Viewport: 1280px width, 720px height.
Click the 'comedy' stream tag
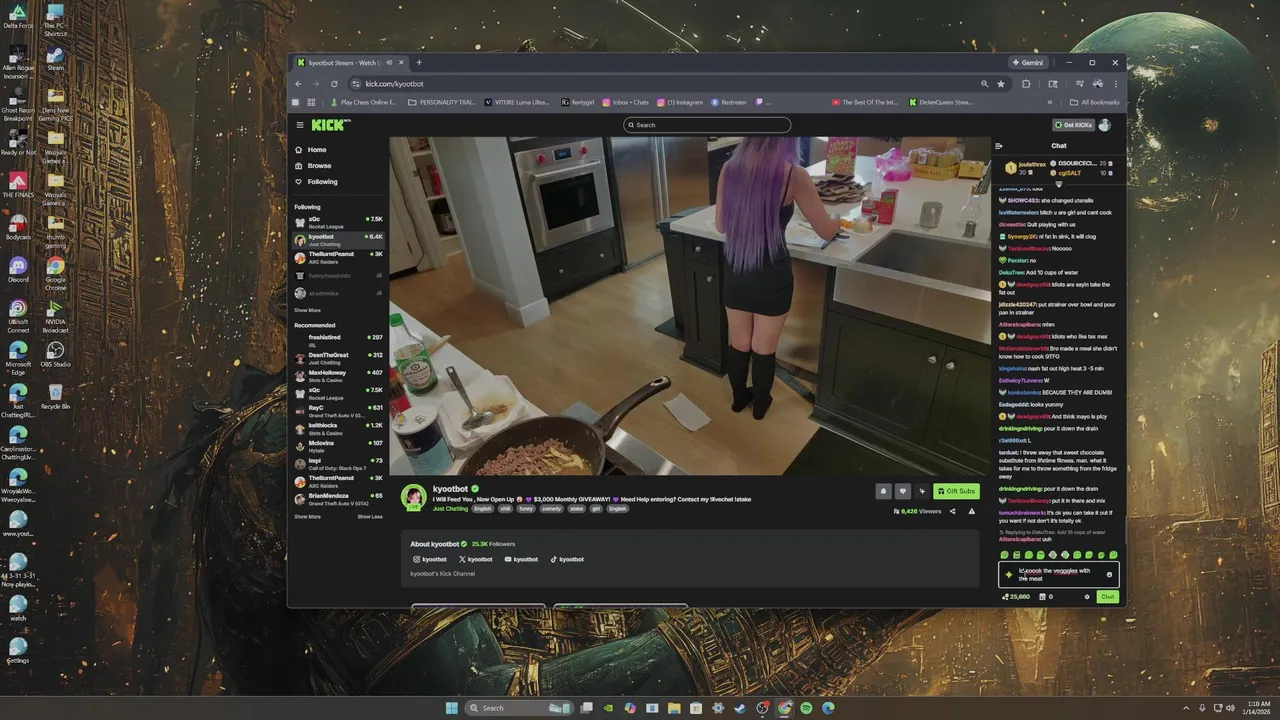point(551,509)
